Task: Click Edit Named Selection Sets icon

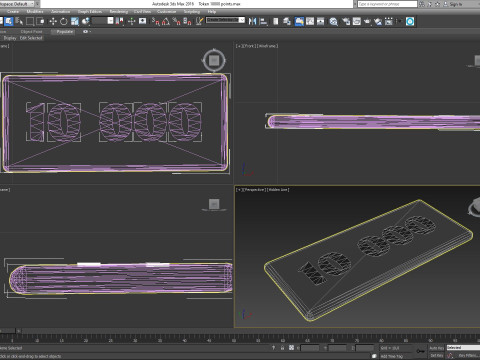Action: coord(199,22)
